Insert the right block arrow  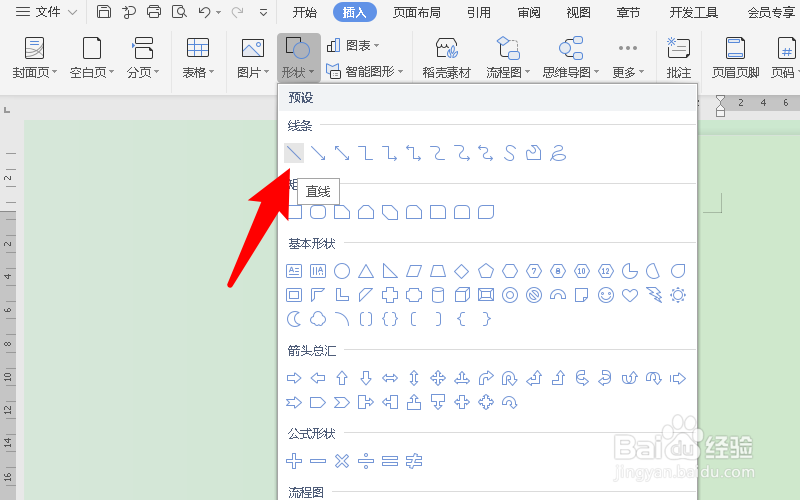294,378
